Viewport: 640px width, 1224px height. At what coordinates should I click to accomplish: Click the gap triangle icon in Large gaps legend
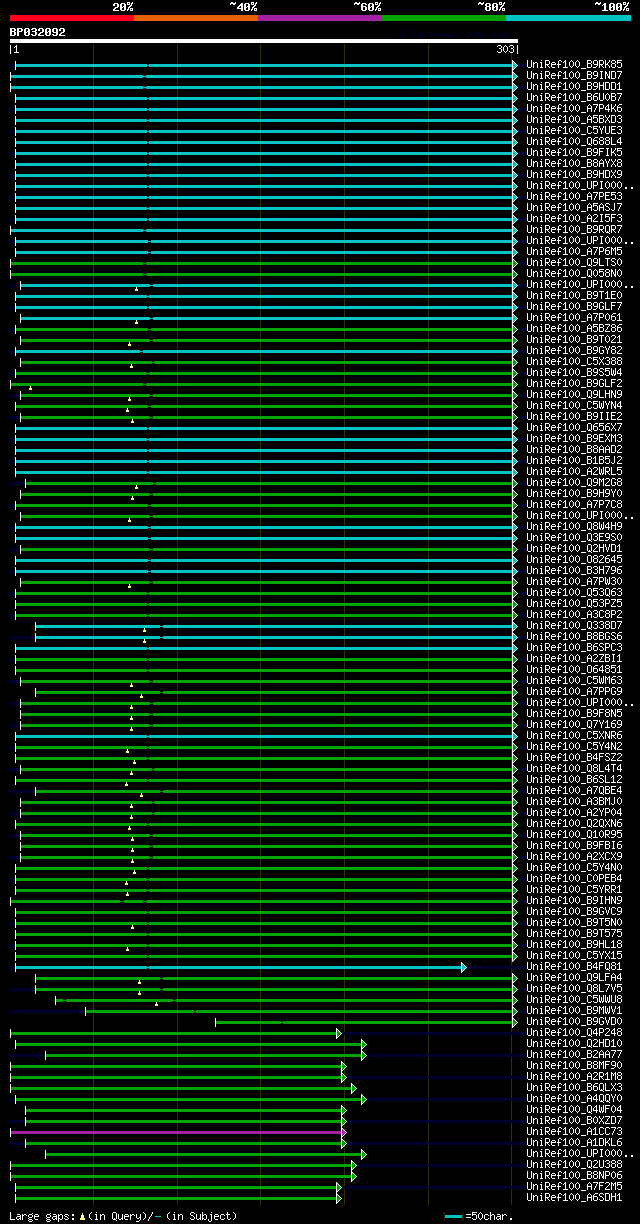pyautogui.click(x=82, y=1216)
